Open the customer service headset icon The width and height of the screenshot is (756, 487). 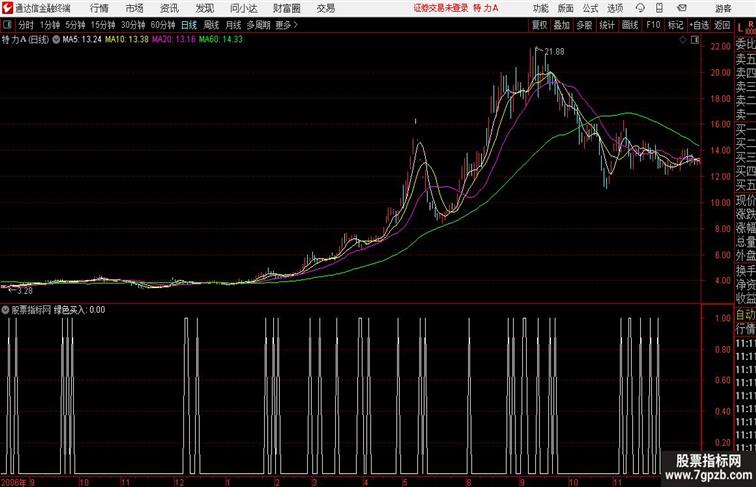(640, 8)
